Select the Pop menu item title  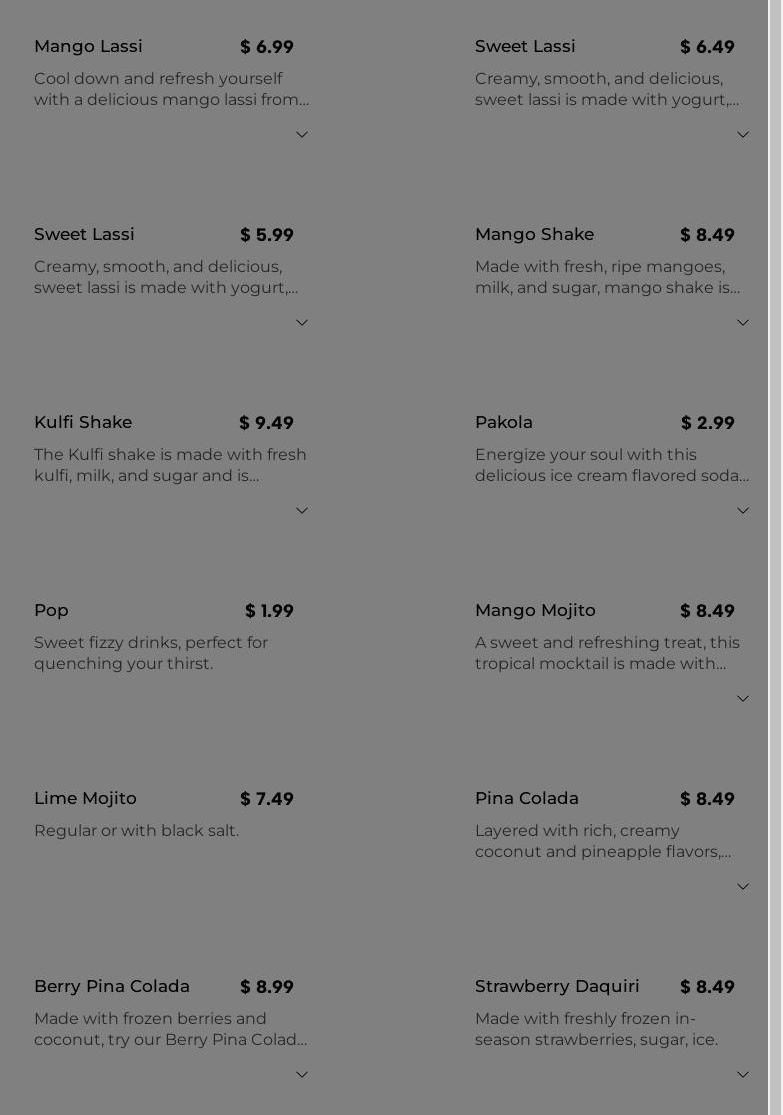[51, 610]
